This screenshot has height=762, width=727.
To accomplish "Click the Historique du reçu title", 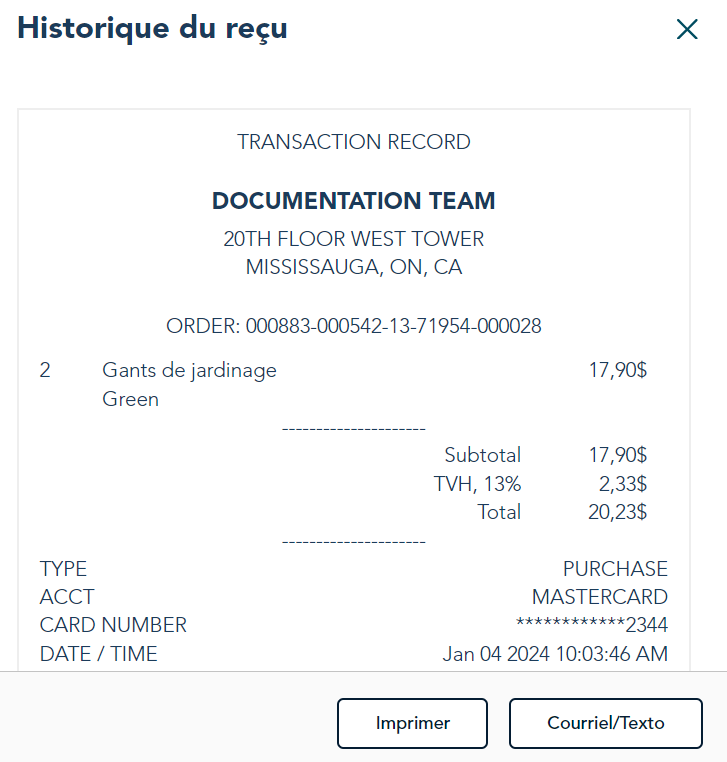I will pyautogui.click(x=152, y=28).
